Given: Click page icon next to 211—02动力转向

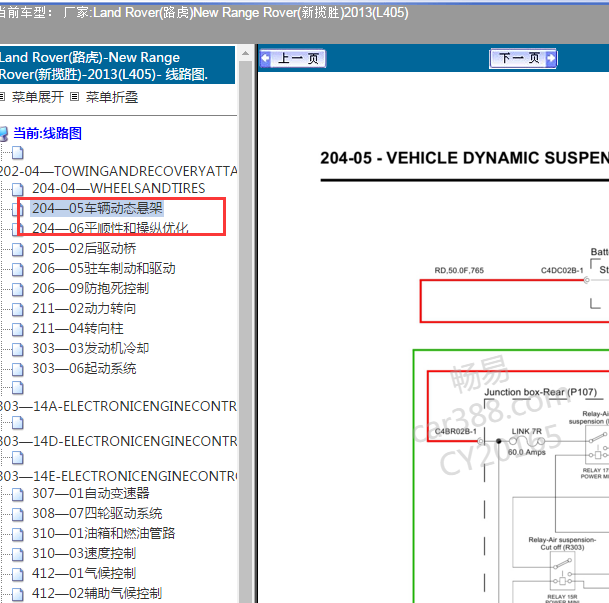Looking at the screenshot, I should click(x=17, y=309).
